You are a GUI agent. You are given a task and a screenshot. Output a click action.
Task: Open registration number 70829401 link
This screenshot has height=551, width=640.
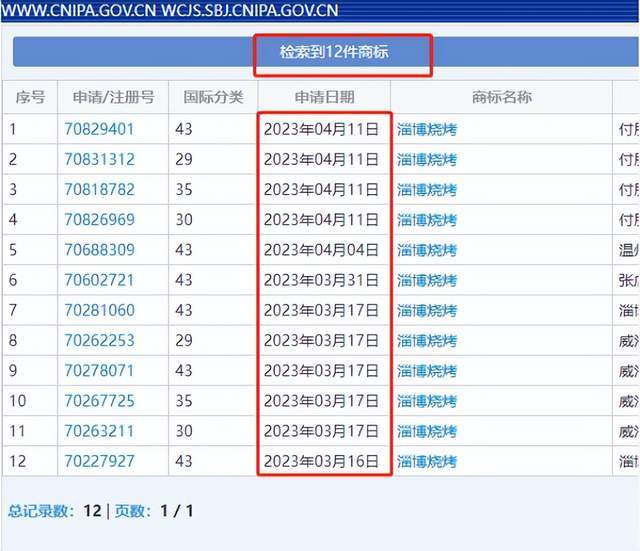point(99,129)
